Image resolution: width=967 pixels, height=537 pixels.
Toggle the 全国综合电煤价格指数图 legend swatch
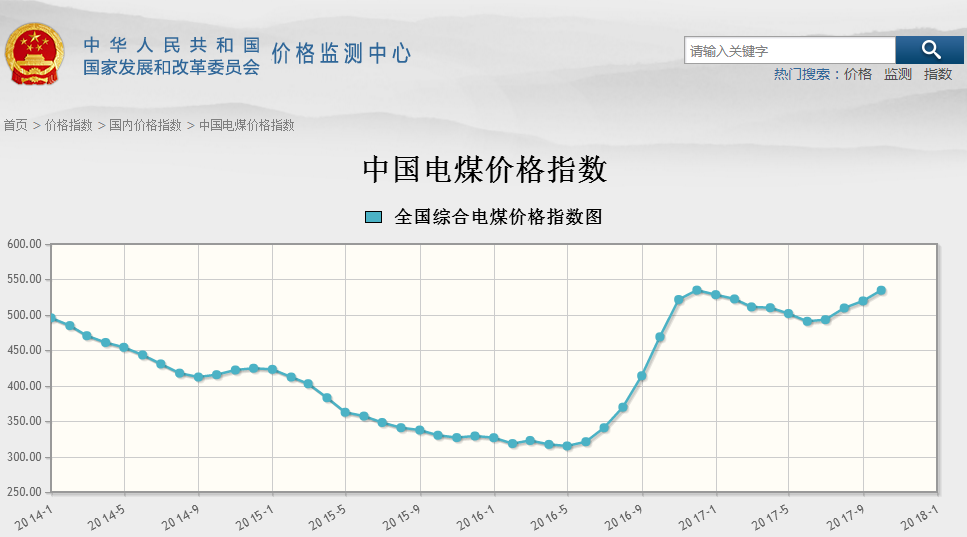coord(374,217)
